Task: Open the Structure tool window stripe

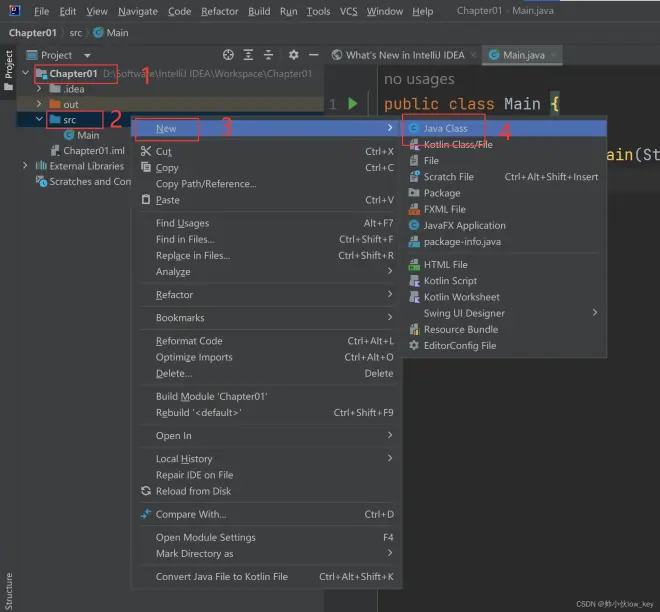Action: (8, 591)
